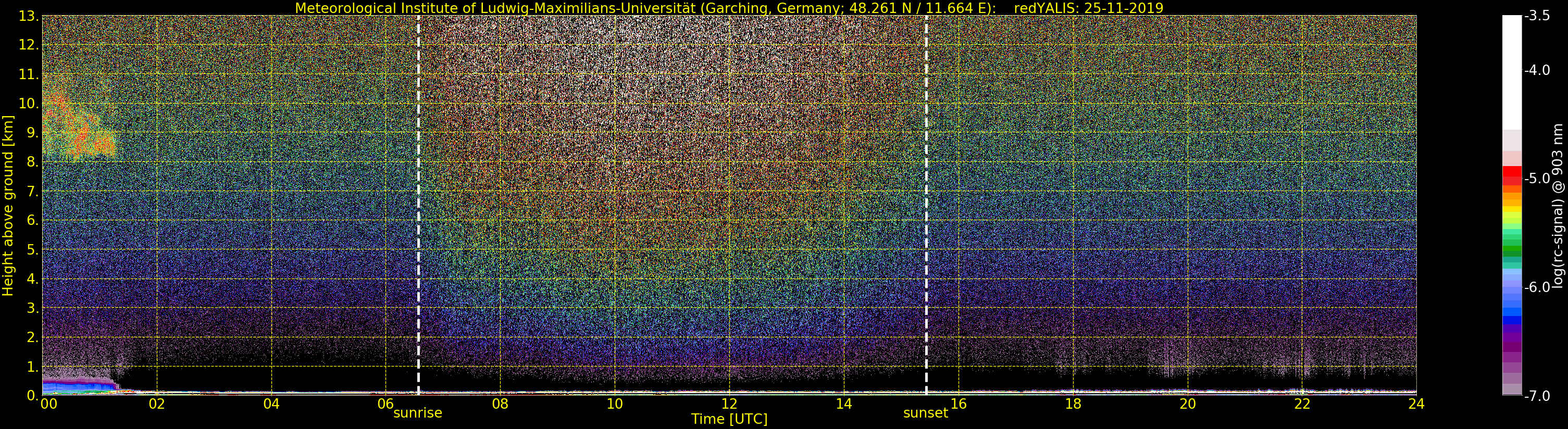Click the '02' time axis tick label
Viewport: 1568px width, 429px height.
click(x=156, y=404)
